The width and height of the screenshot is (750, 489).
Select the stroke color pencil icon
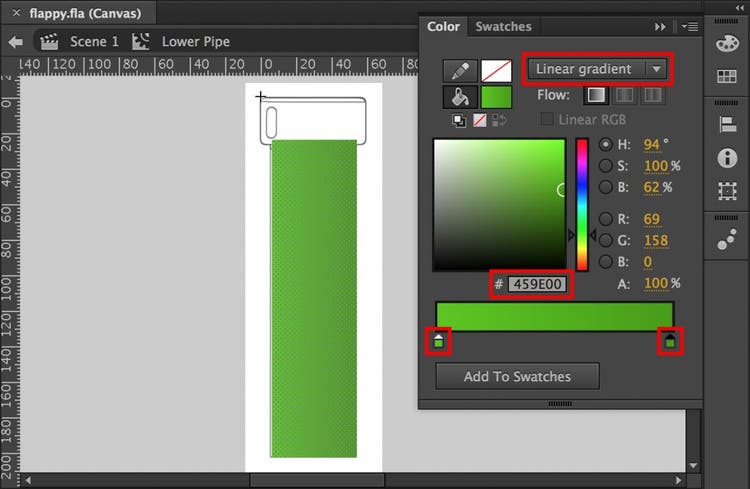tap(460, 71)
